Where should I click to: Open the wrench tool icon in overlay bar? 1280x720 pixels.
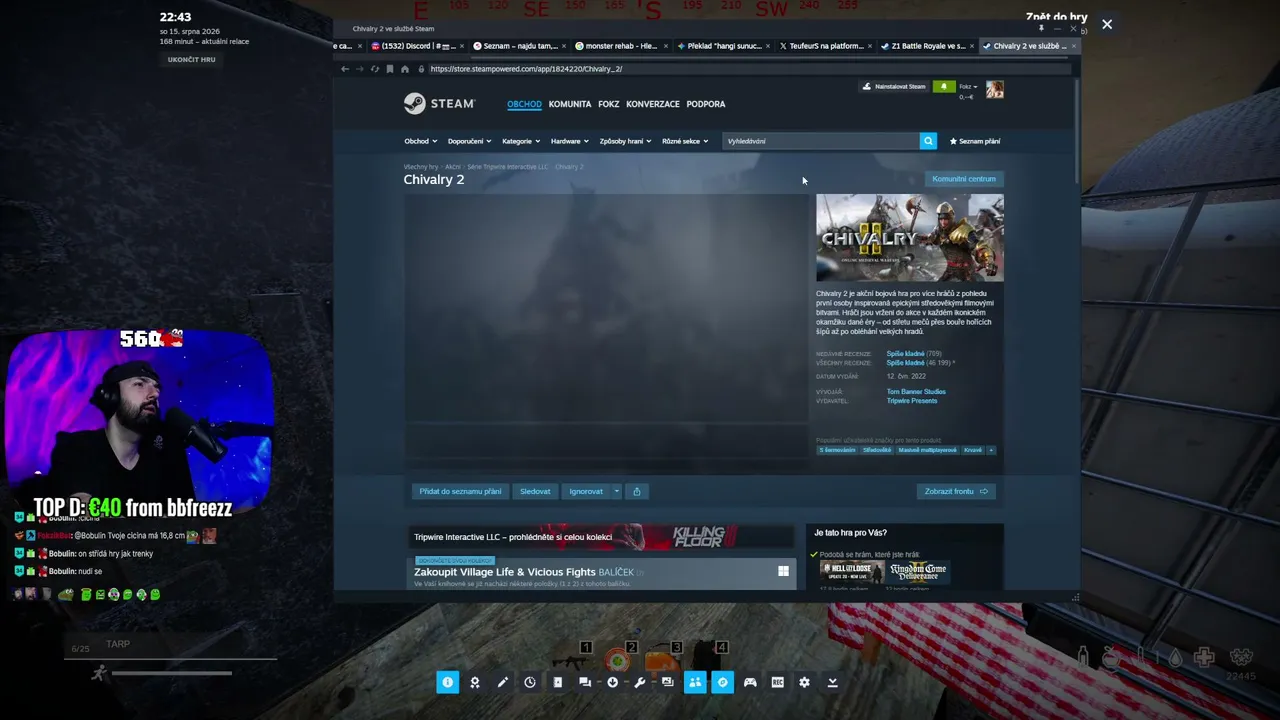[640, 682]
